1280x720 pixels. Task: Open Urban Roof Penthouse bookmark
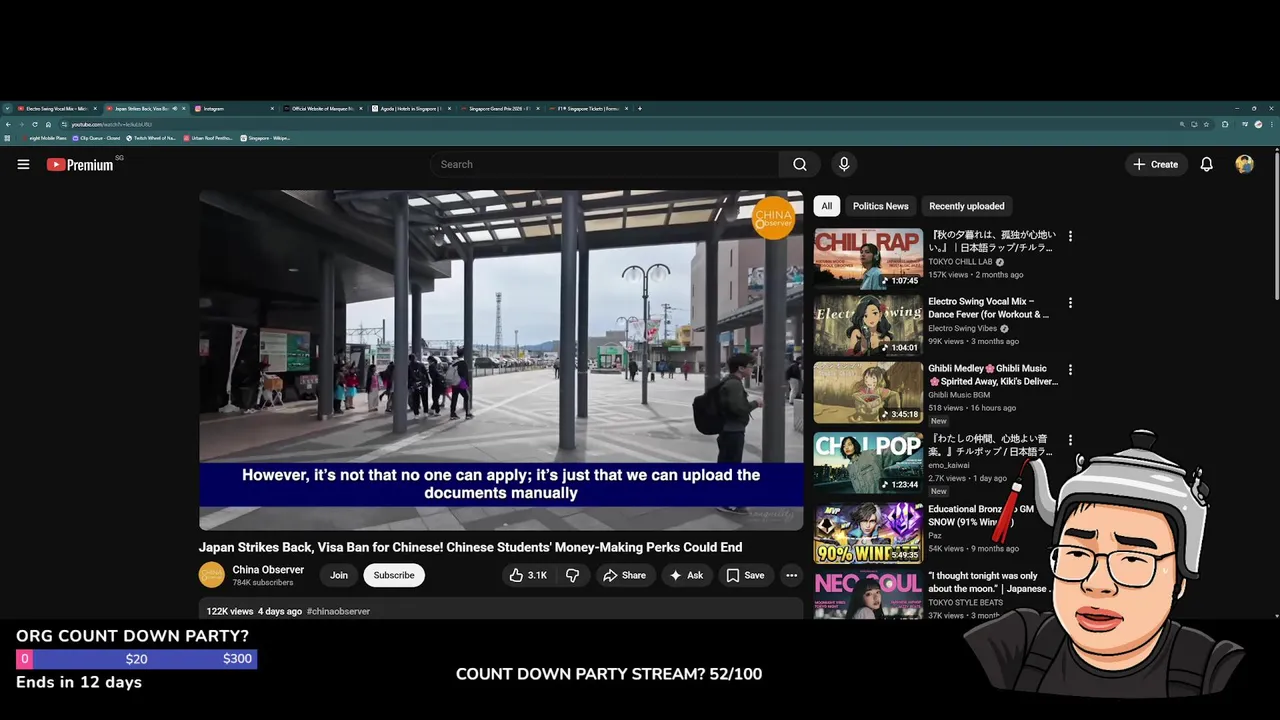click(208, 138)
